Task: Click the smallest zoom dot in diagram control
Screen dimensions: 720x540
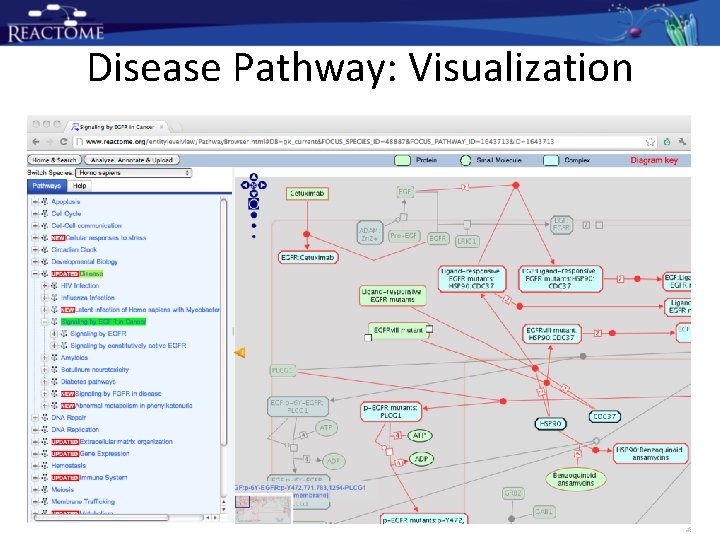Action: point(253,236)
